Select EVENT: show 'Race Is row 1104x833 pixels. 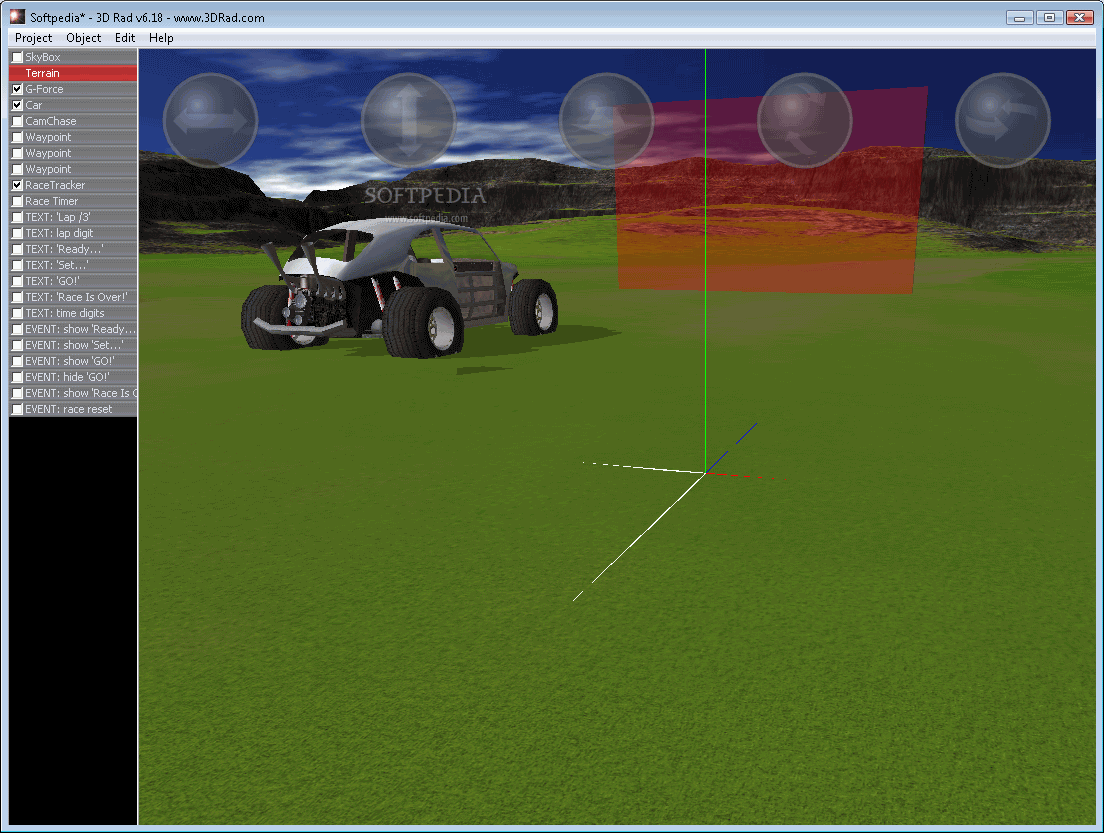click(x=73, y=394)
